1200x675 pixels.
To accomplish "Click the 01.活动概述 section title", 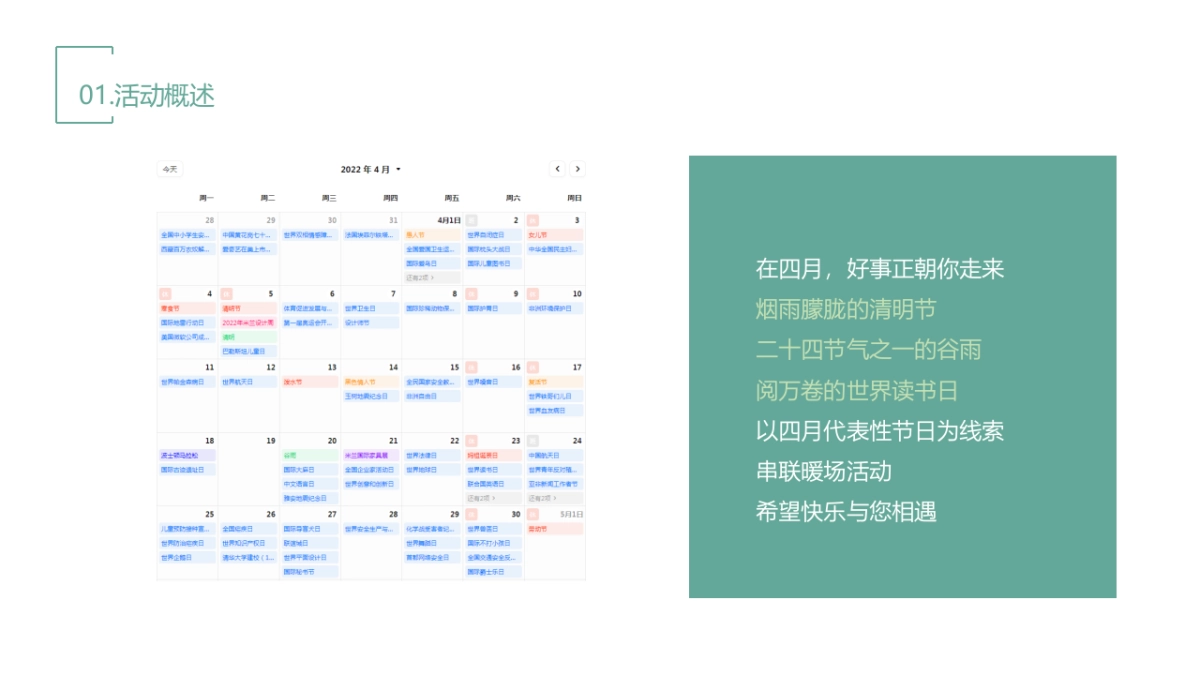I will tap(146, 97).
